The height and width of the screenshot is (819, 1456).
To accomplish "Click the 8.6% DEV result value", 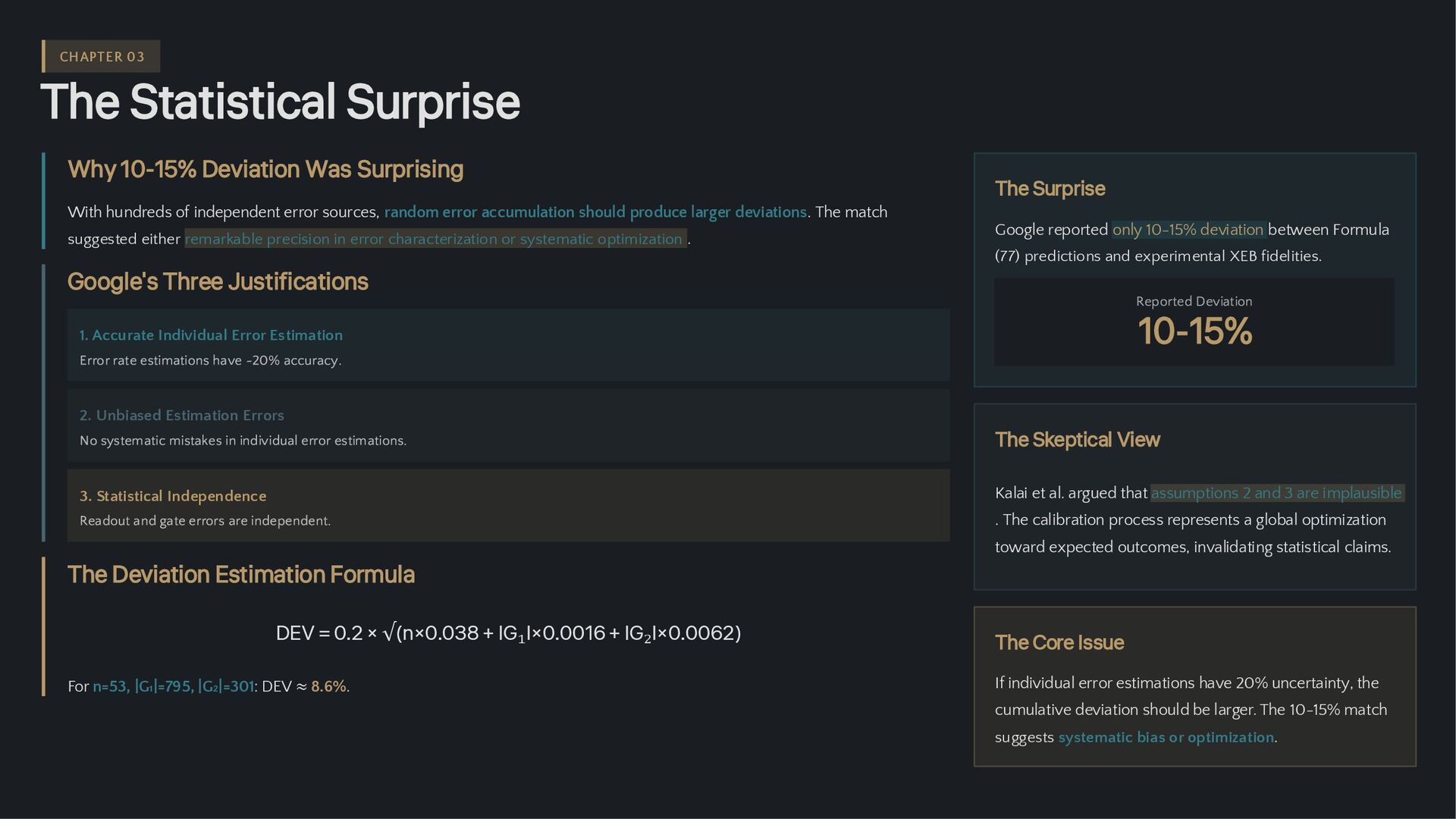I will [x=328, y=687].
